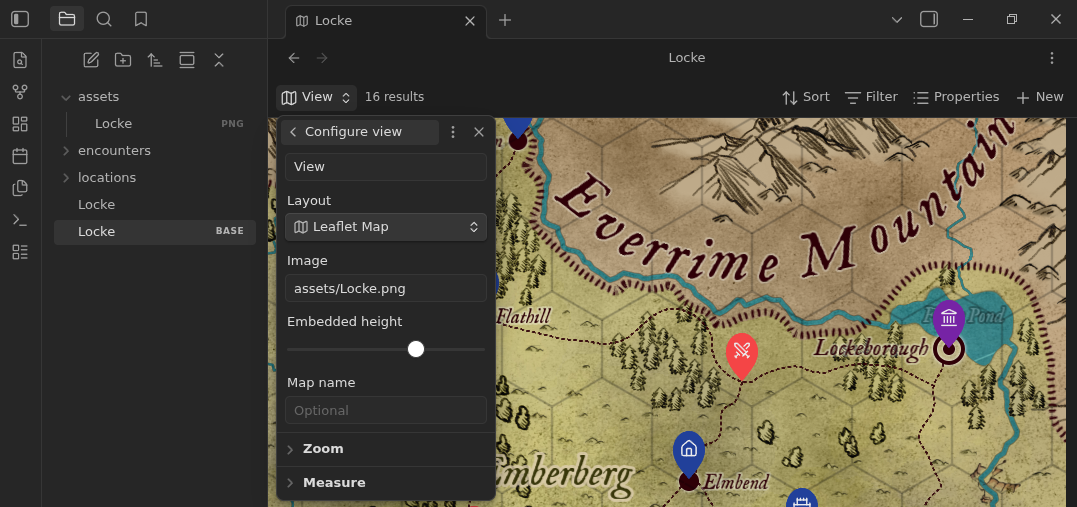Click auto-reveal current file icon
The height and width of the screenshot is (507, 1077).
187,60
